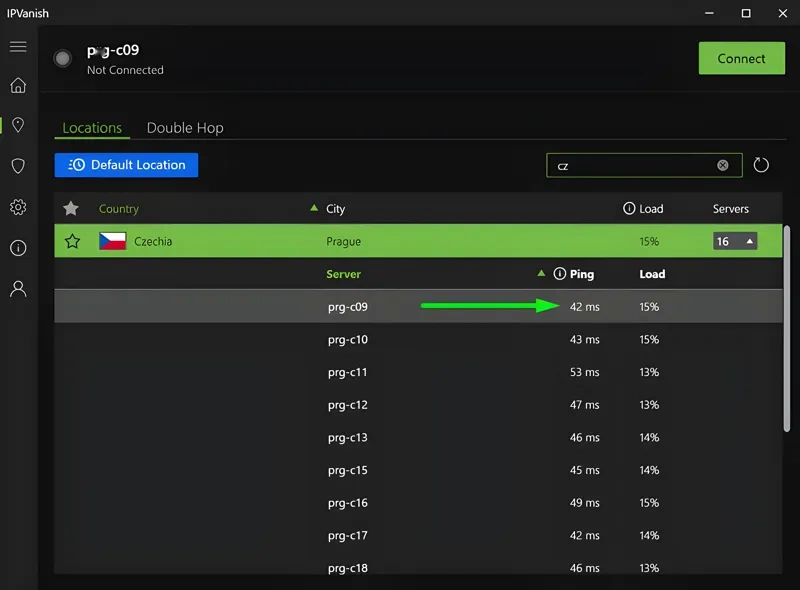Select server prg-c15
800x590 pixels.
[x=418, y=470]
